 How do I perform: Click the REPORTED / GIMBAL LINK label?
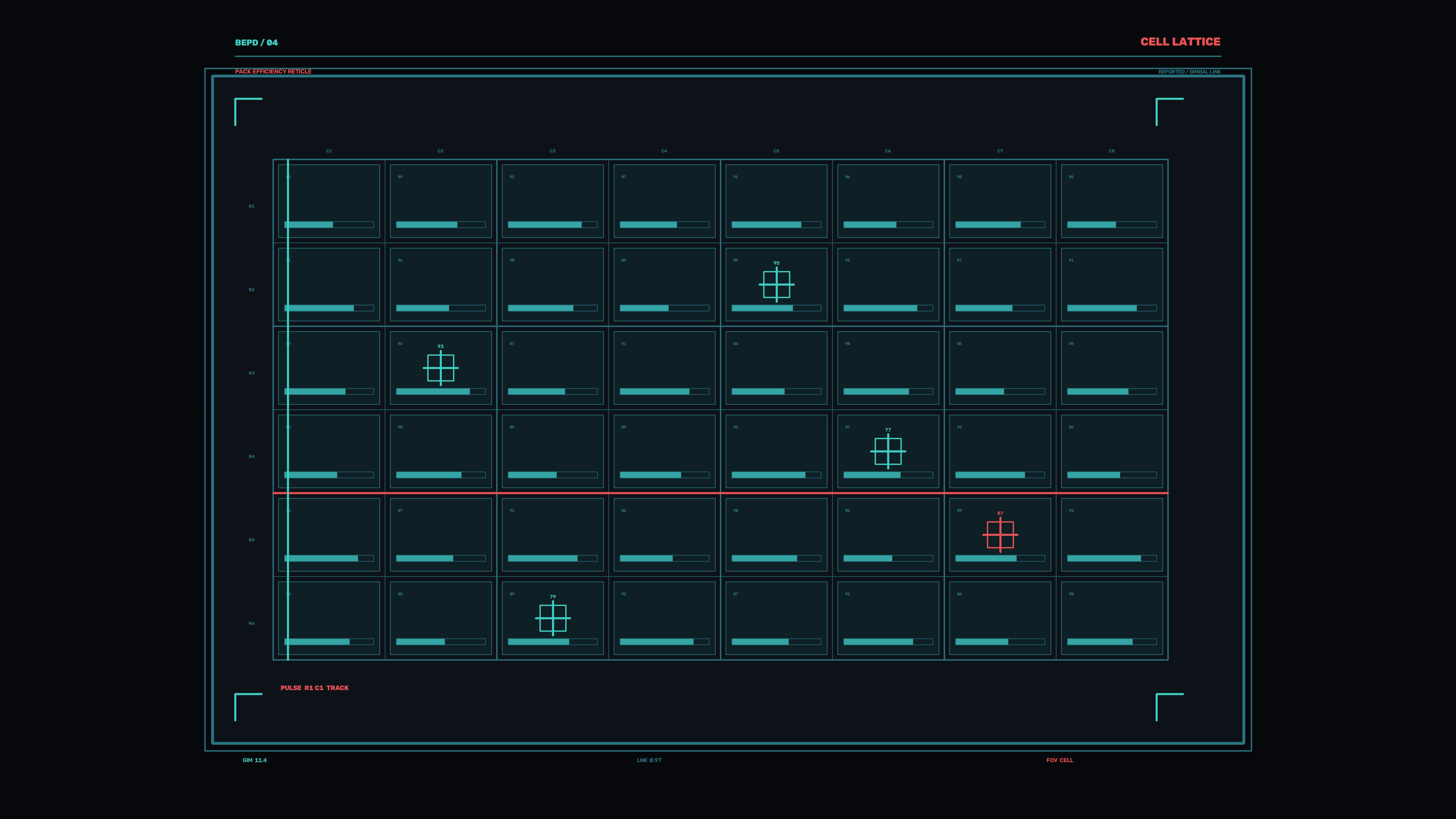coord(1189,72)
